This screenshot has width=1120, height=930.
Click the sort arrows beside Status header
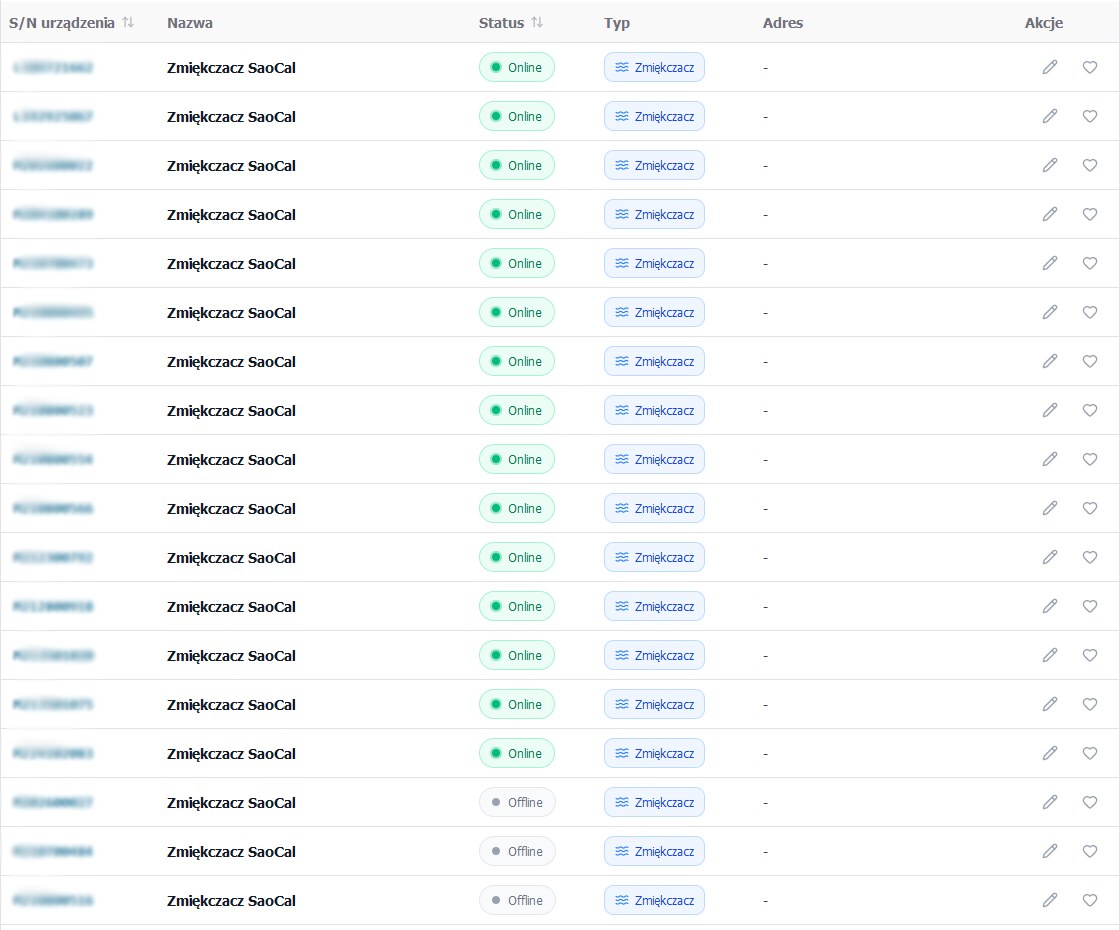537,23
